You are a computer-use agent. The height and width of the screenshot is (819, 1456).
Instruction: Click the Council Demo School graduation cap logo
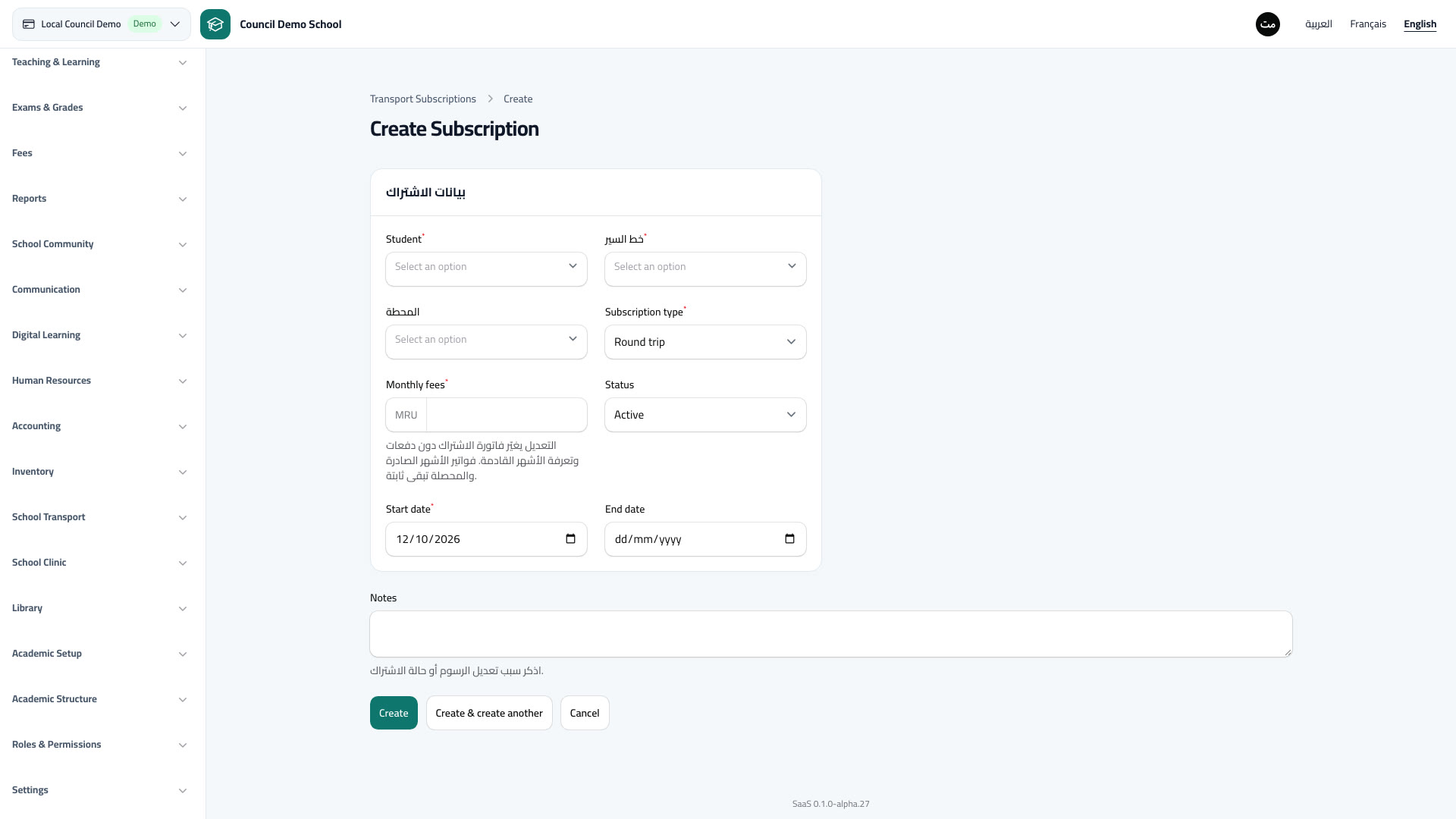(x=215, y=24)
